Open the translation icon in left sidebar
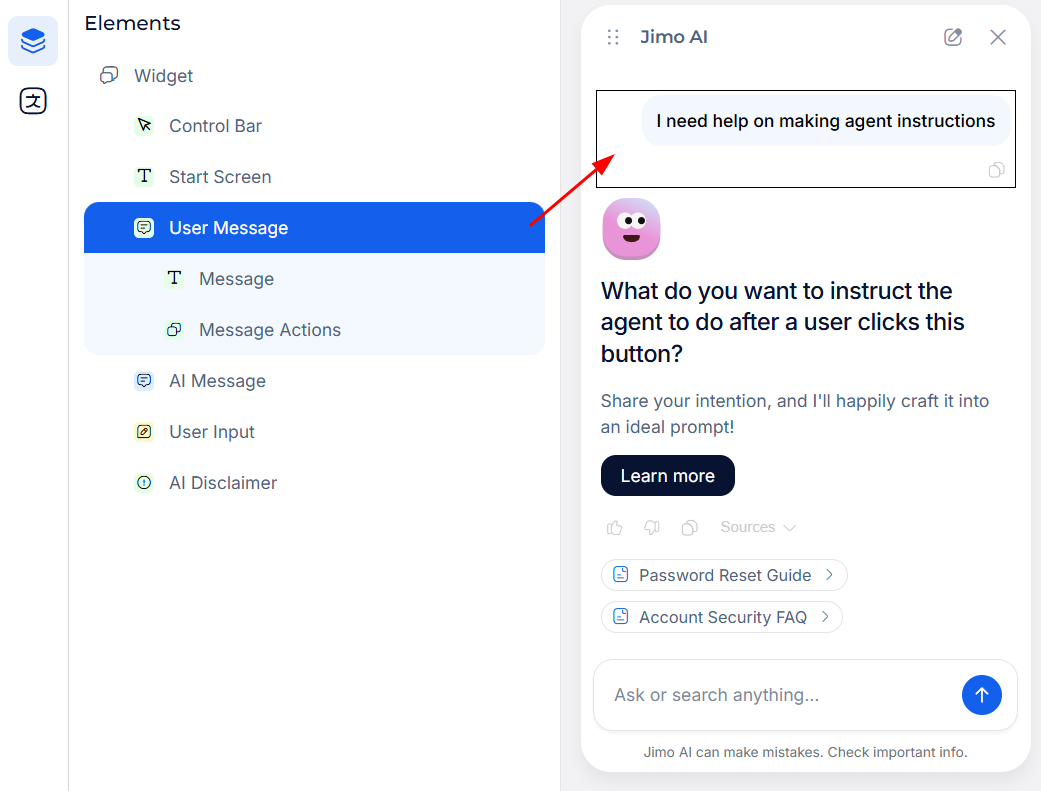Viewport: 1041px width, 791px height. pyautogui.click(x=33, y=101)
